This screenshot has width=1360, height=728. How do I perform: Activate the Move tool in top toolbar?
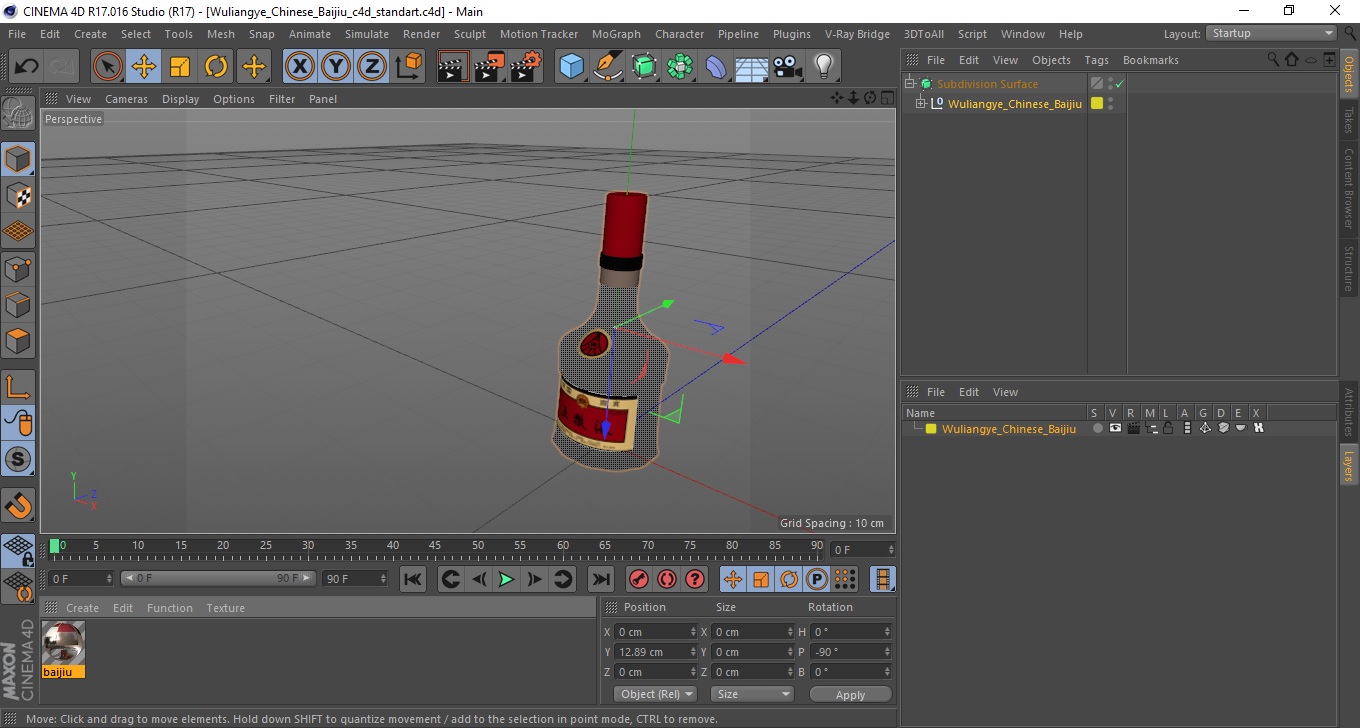coord(144,67)
